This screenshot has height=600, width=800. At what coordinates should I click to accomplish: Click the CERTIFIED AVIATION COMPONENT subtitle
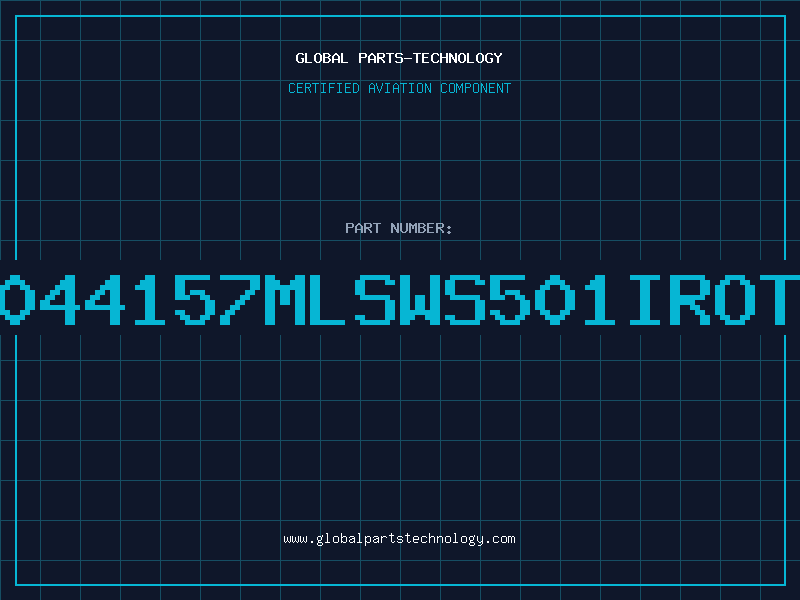[399, 88]
